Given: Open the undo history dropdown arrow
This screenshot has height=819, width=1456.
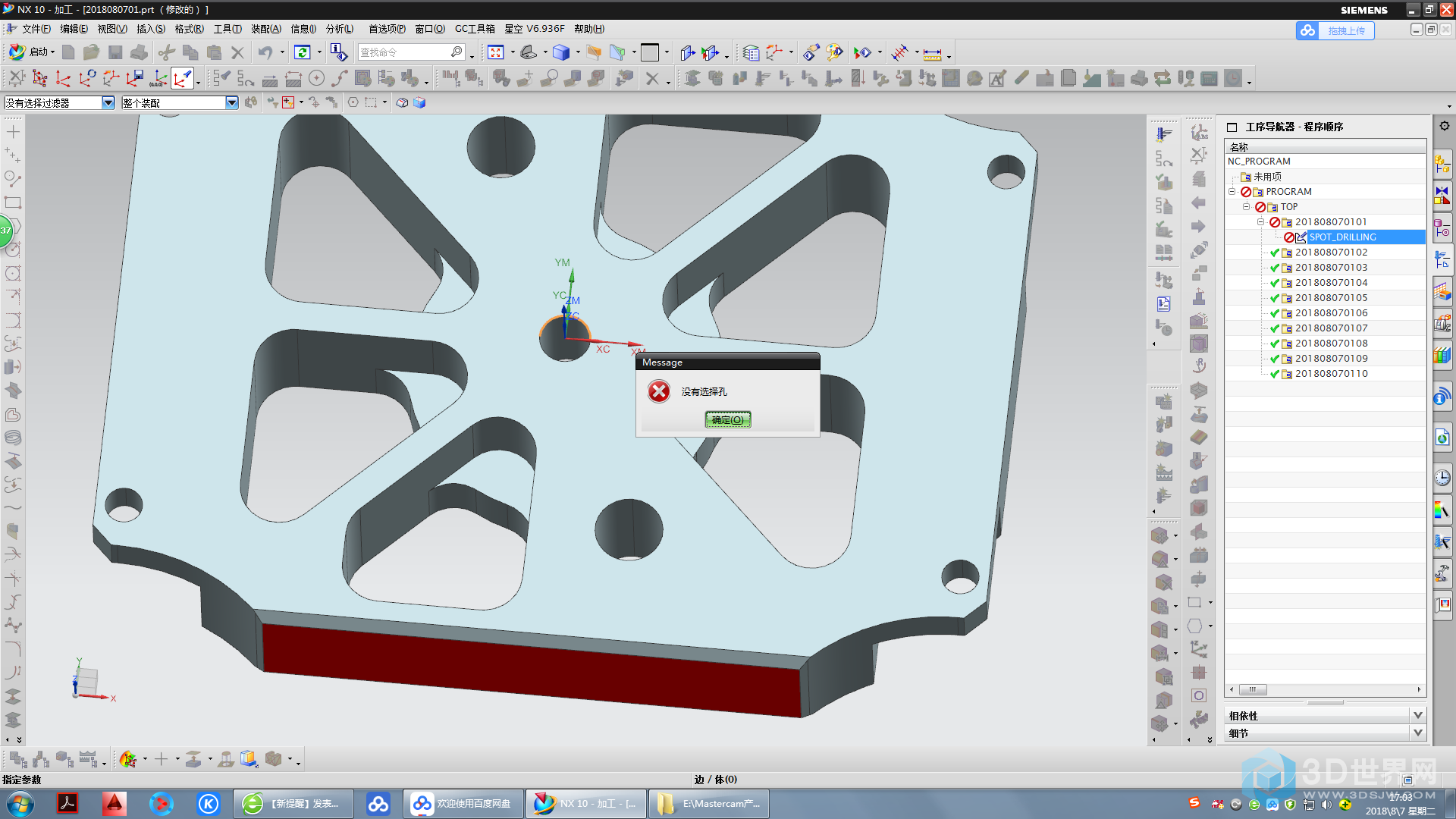Looking at the screenshot, I should [x=282, y=52].
